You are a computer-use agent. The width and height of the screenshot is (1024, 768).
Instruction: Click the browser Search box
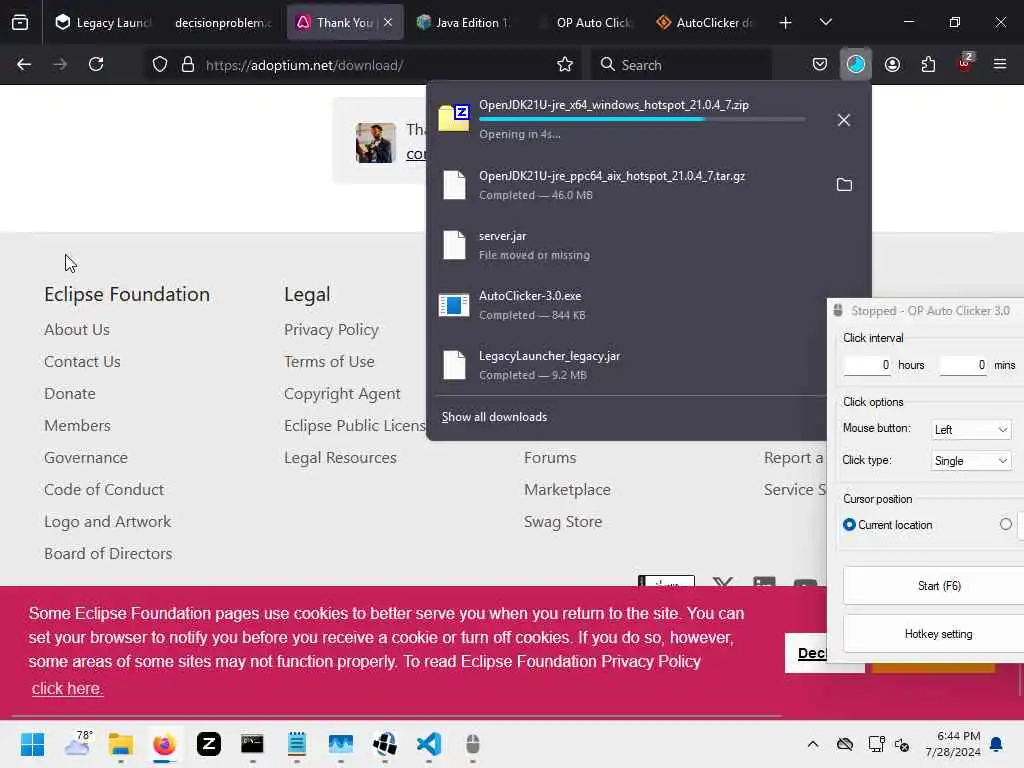pos(682,65)
